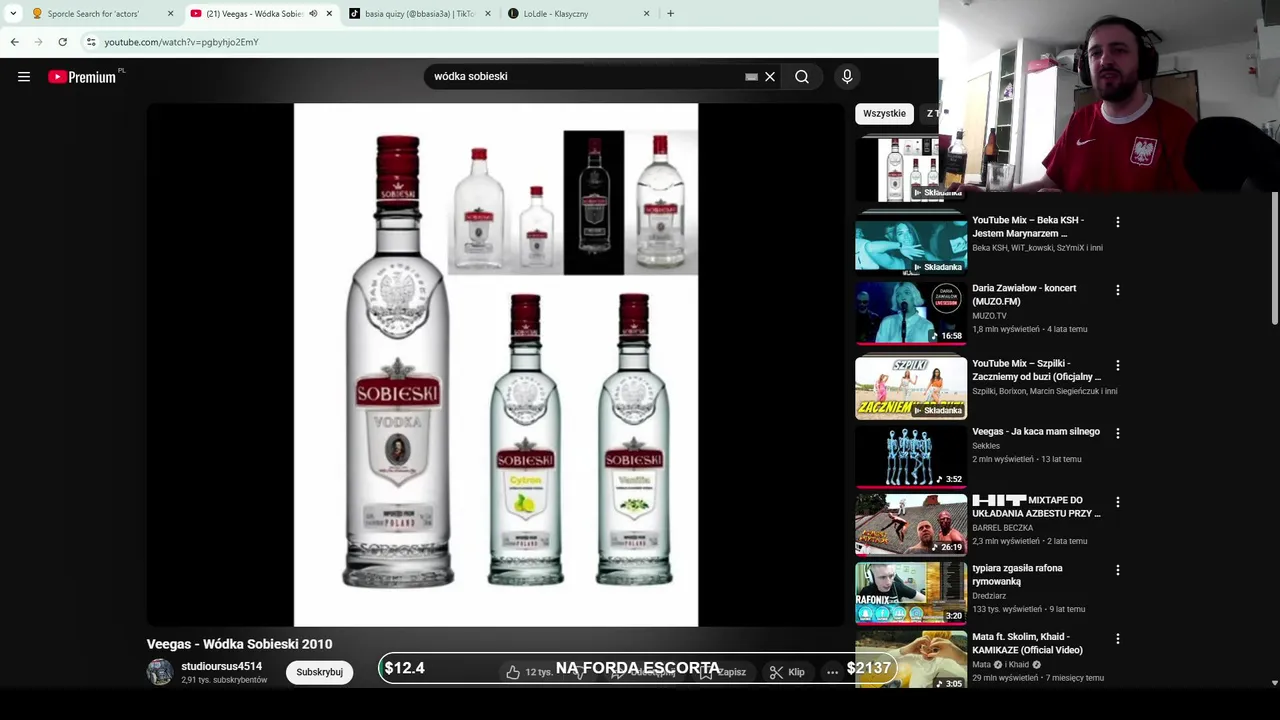The width and height of the screenshot is (1280, 720).
Task: Close the LoLdle tab
Action: (x=646, y=14)
